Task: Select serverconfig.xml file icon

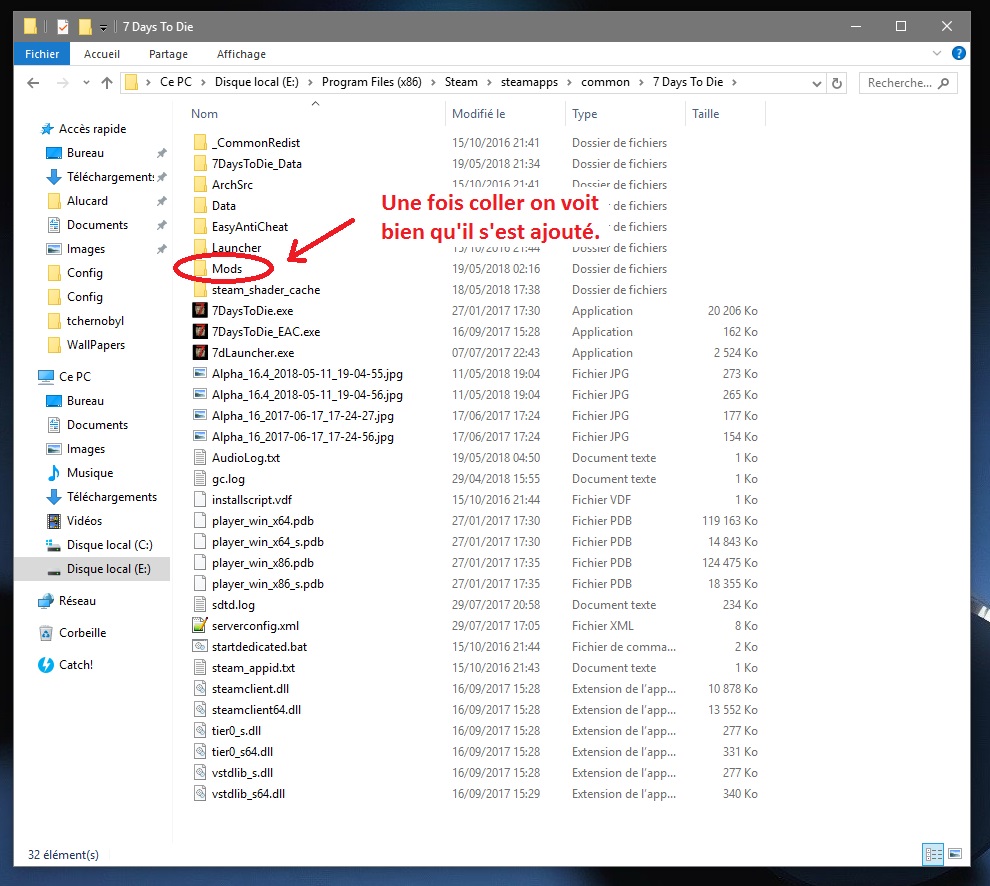Action: click(x=200, y=625)
